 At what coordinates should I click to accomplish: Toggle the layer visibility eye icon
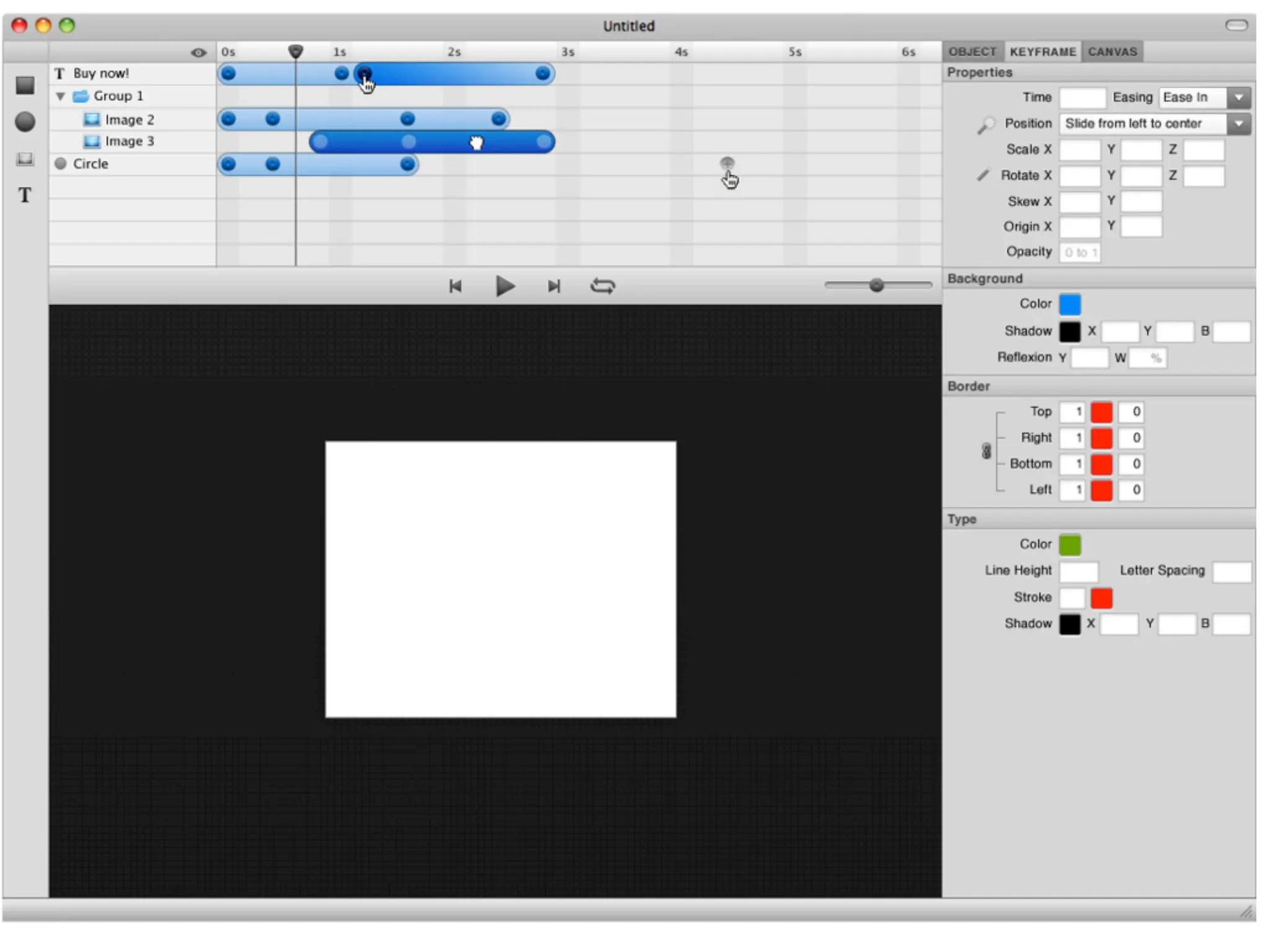pos(198,53)
